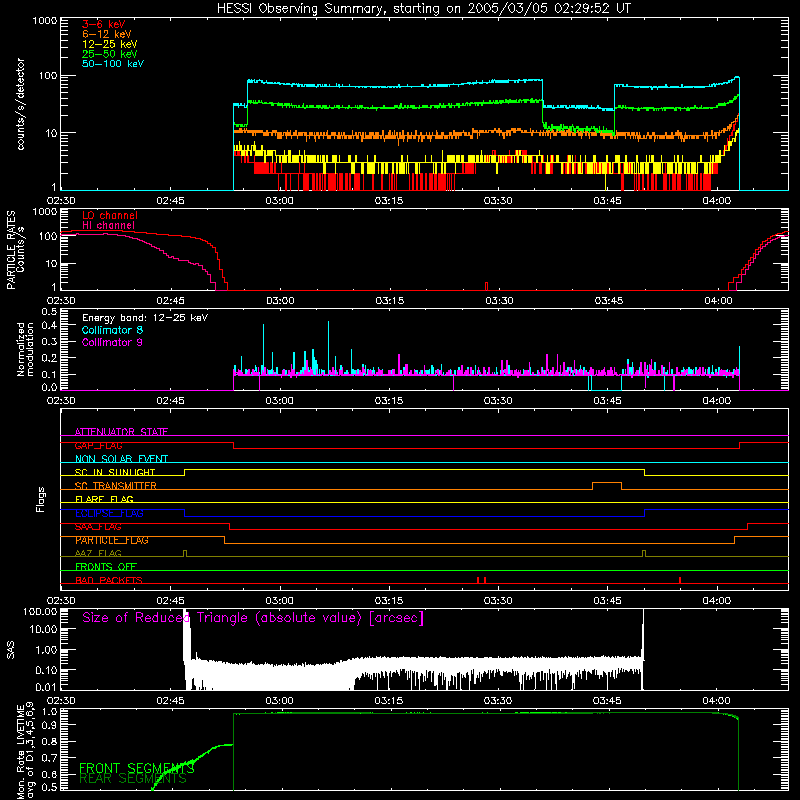800x800 pixels.
Task: Click the Size of Reduced Triangle caption
Action: point(253,618)
